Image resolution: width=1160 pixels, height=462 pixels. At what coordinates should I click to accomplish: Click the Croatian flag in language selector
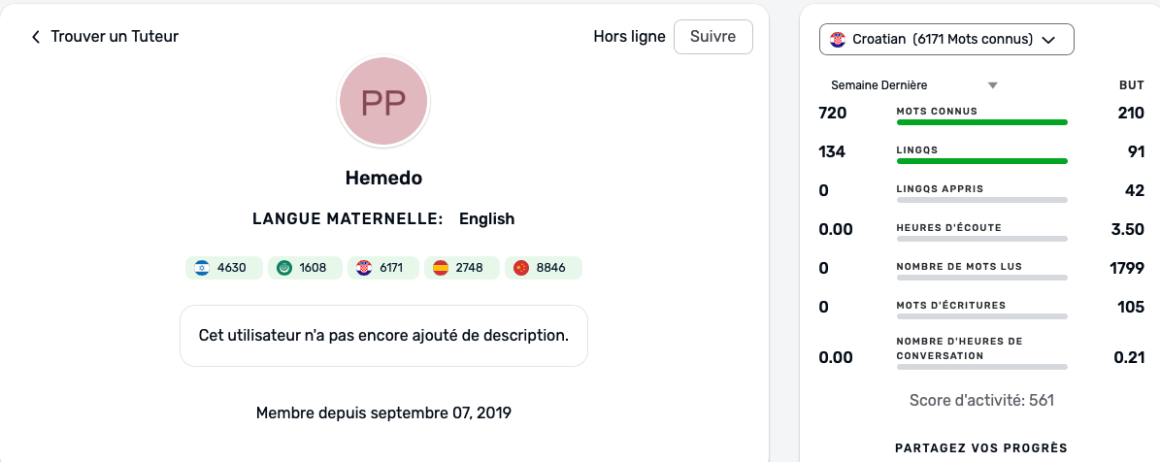pos(837,40)
